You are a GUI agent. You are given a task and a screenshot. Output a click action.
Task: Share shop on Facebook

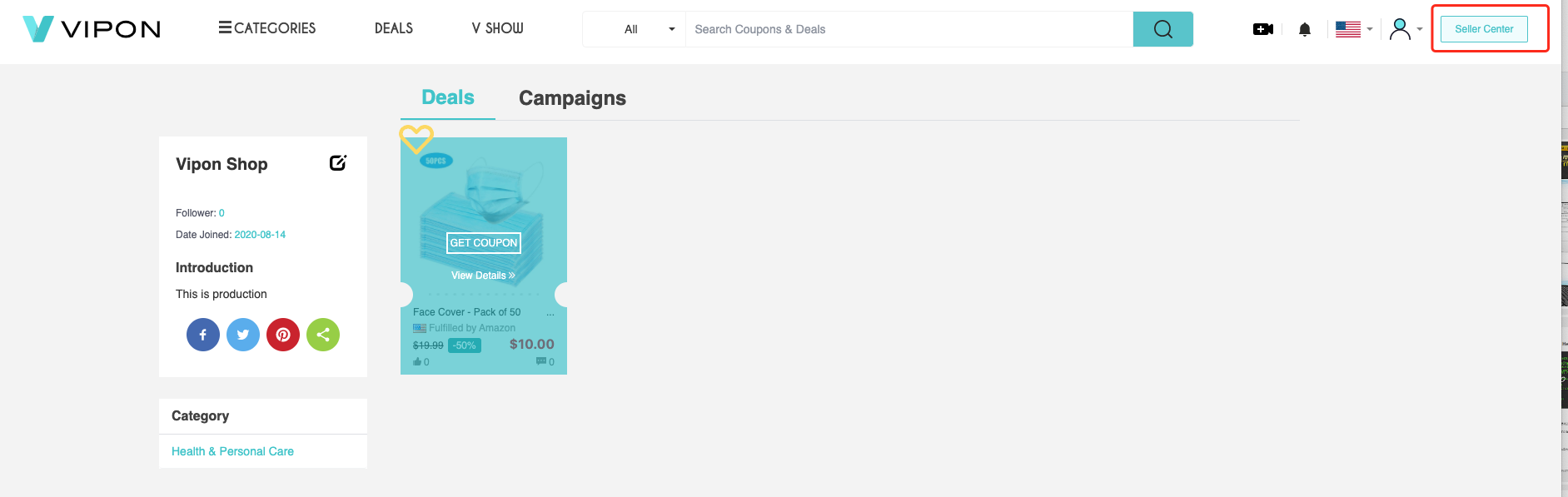point(203,335)
